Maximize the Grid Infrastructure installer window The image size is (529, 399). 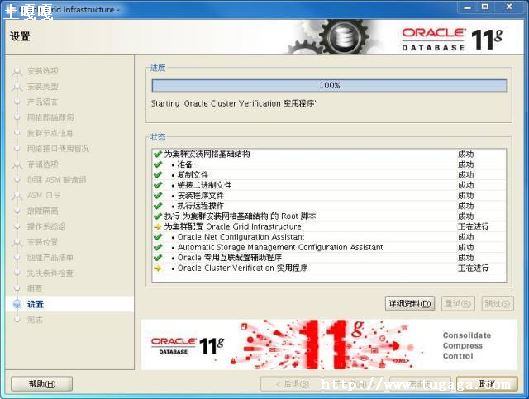point(485,7)
